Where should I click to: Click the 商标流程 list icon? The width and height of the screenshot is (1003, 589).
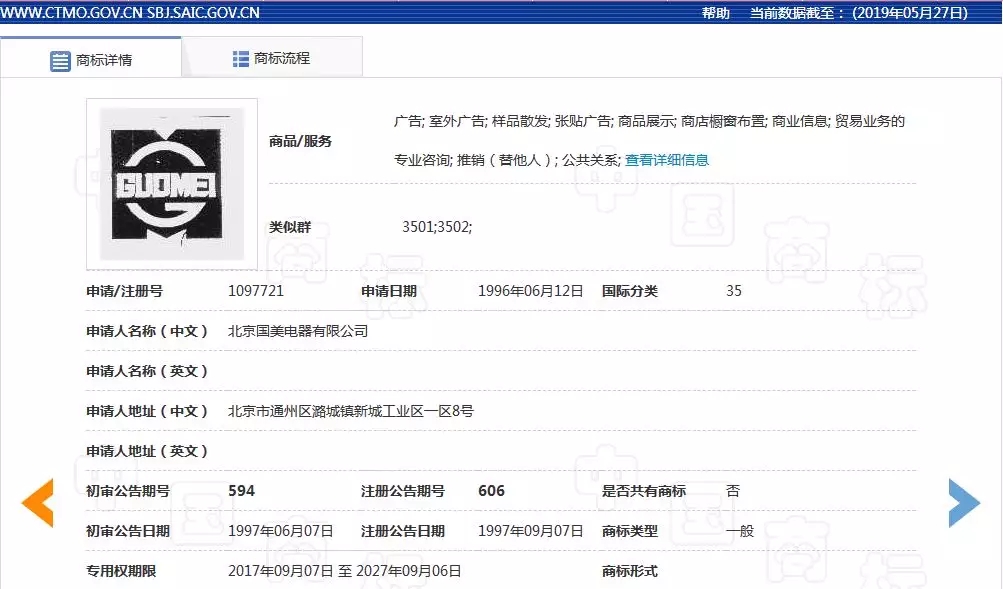(241, 59)
